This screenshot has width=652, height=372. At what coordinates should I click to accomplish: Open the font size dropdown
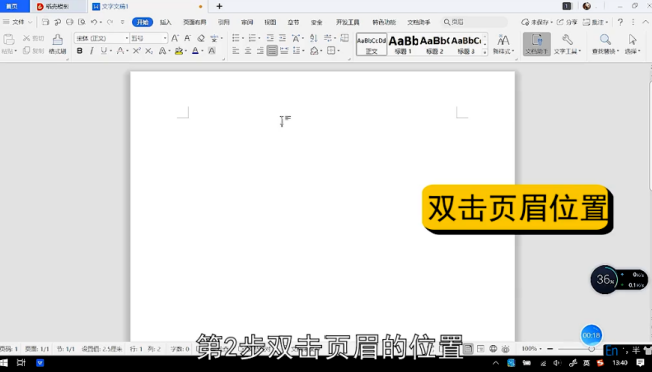click(165, 38)
